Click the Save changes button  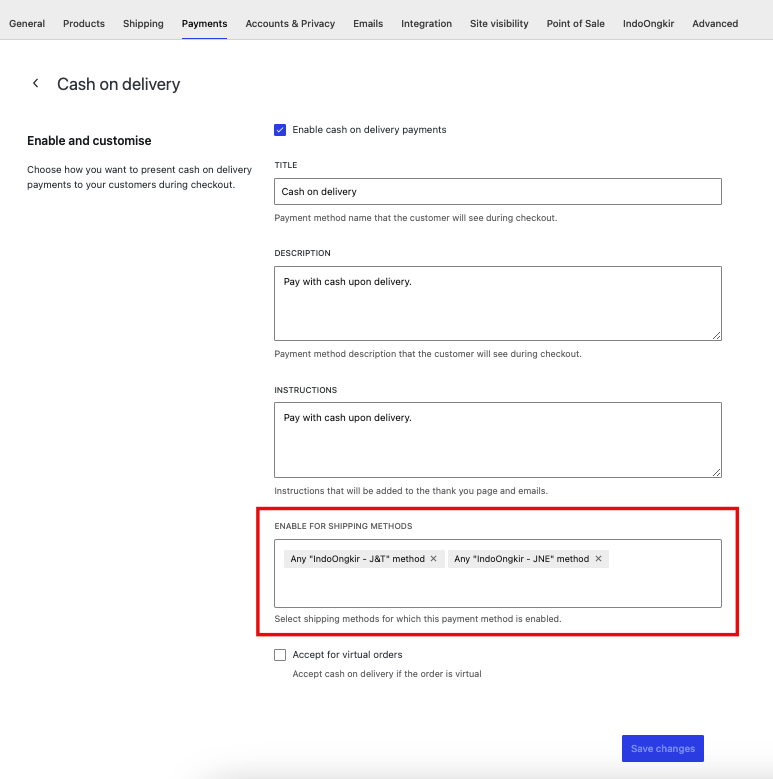(x=663, y=748)
